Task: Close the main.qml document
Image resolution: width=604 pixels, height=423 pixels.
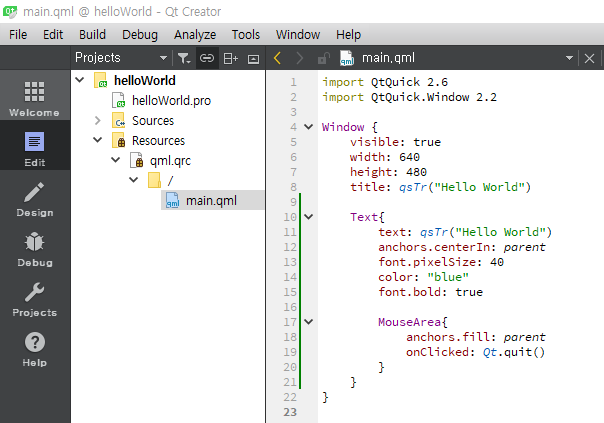Action: coord(590,58)
